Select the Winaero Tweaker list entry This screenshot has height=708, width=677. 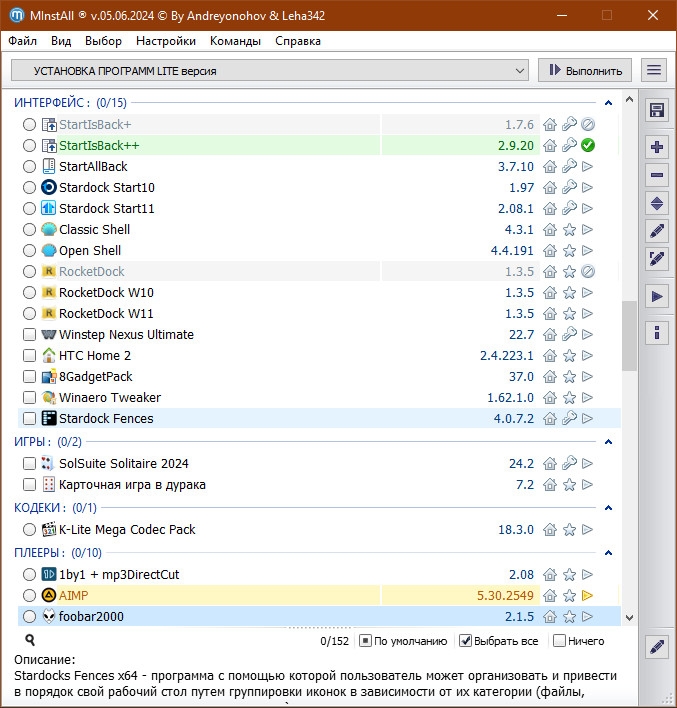pyautogui.click(x=319, y=397)
